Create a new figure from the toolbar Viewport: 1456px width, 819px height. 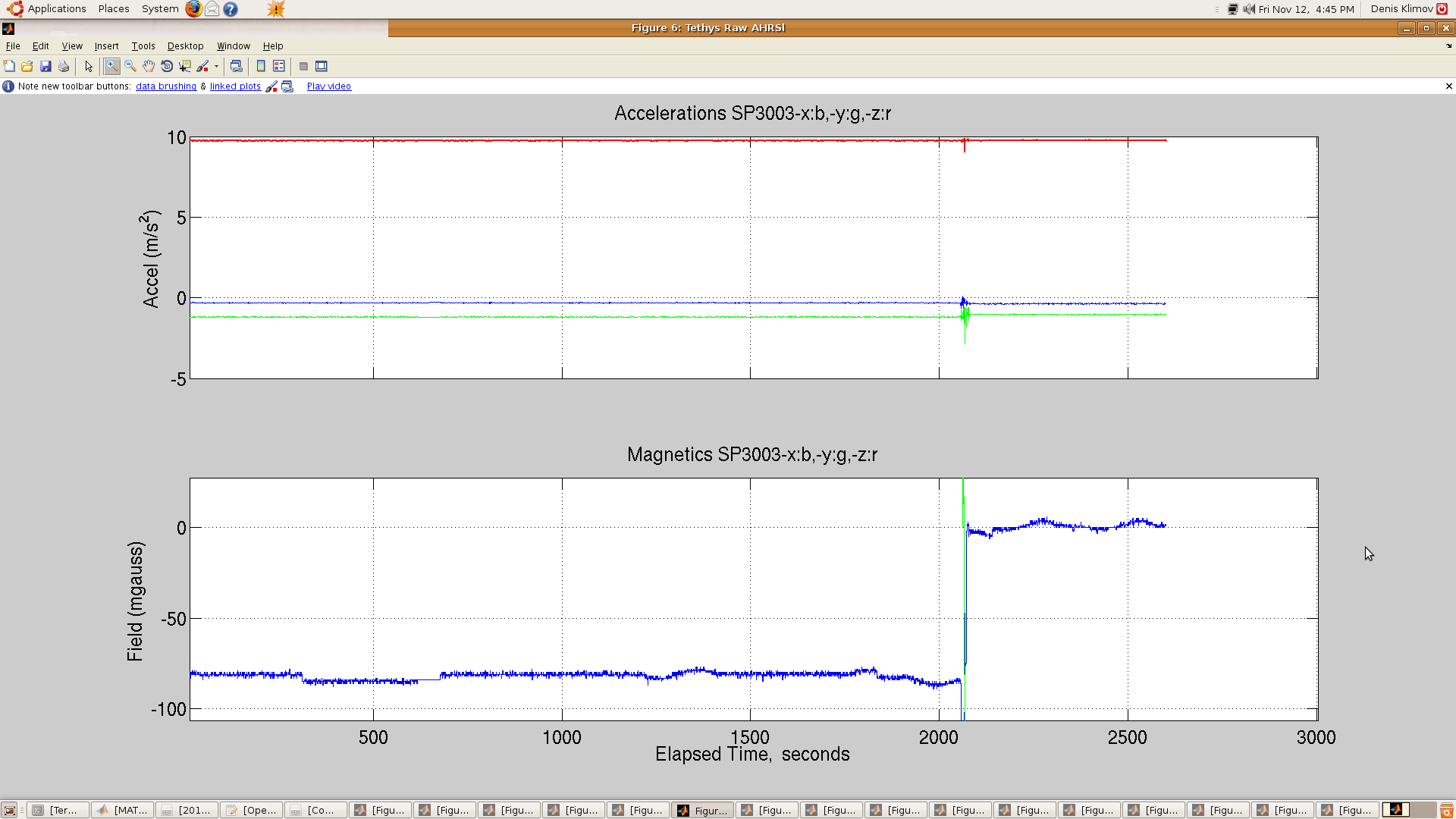click(x=9, y=67)
